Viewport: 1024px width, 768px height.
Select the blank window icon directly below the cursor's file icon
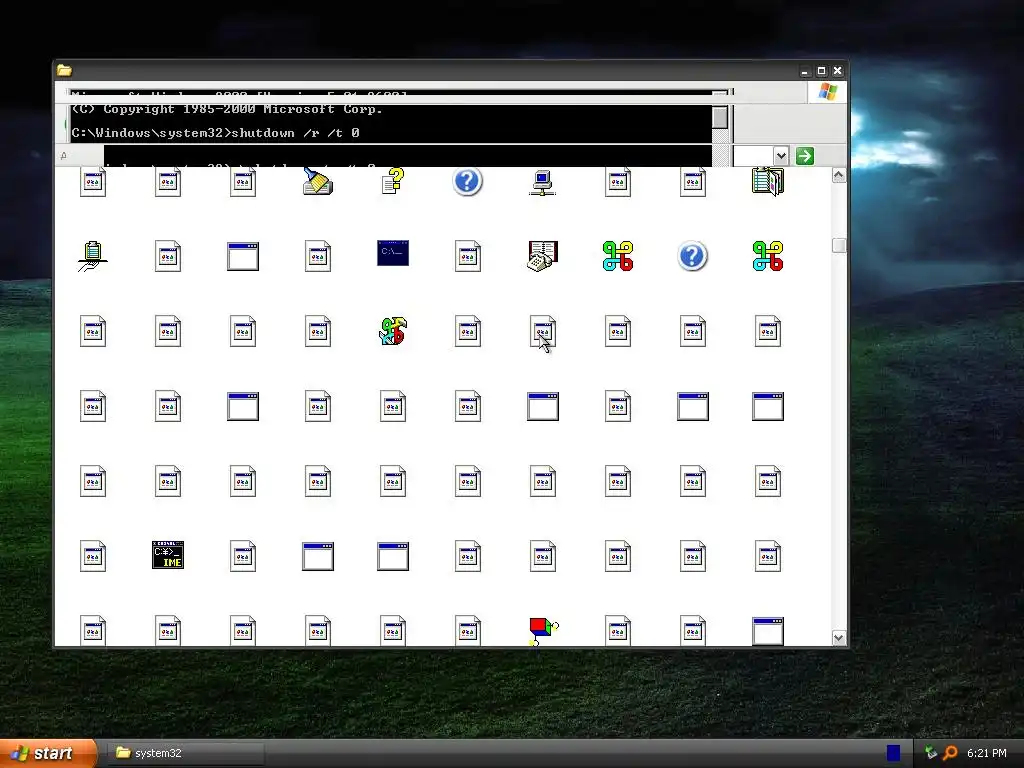pyautogui.click(x=543, y=406)
